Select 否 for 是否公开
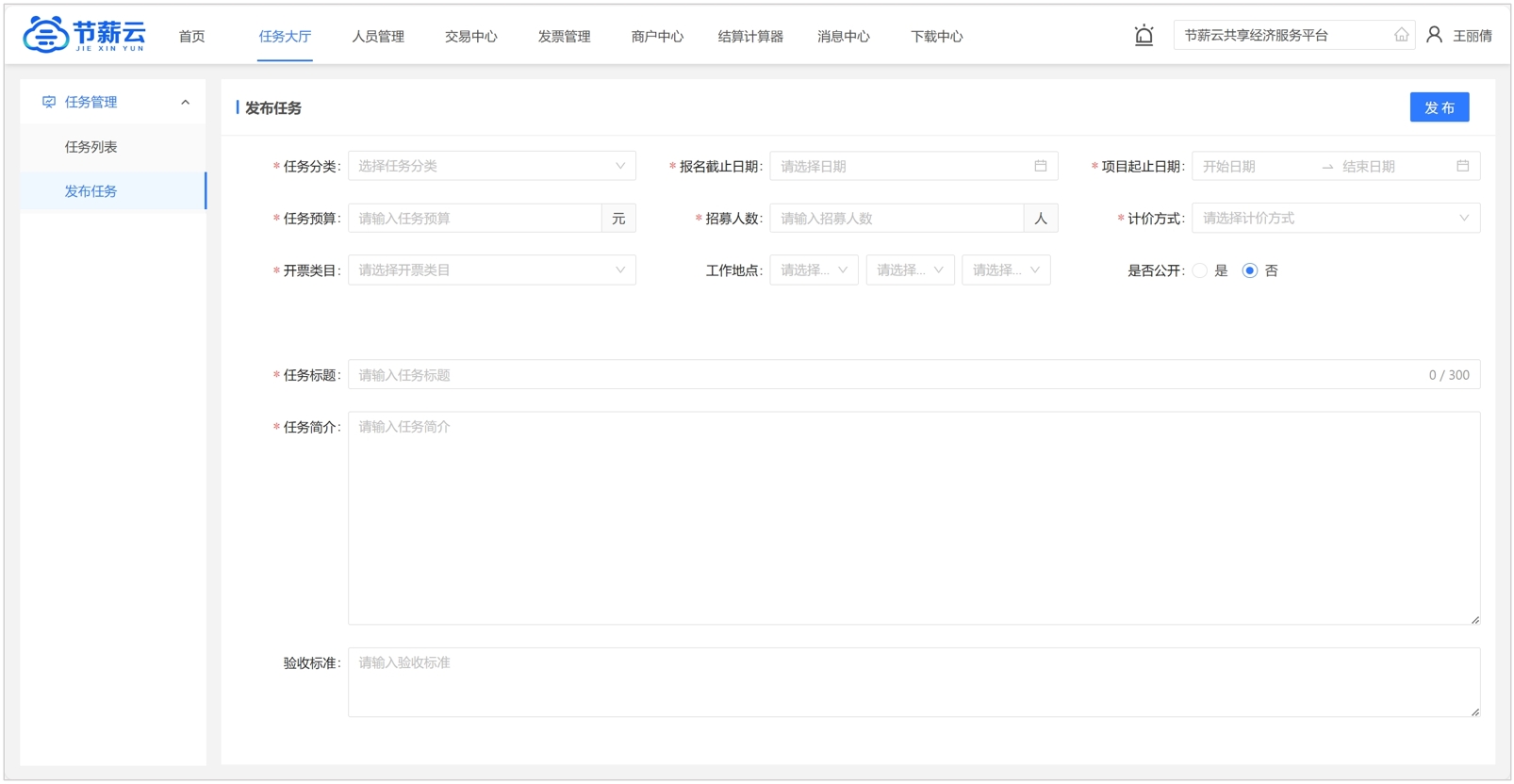This screenshot has width=1514, height=784. (1250, 270)
